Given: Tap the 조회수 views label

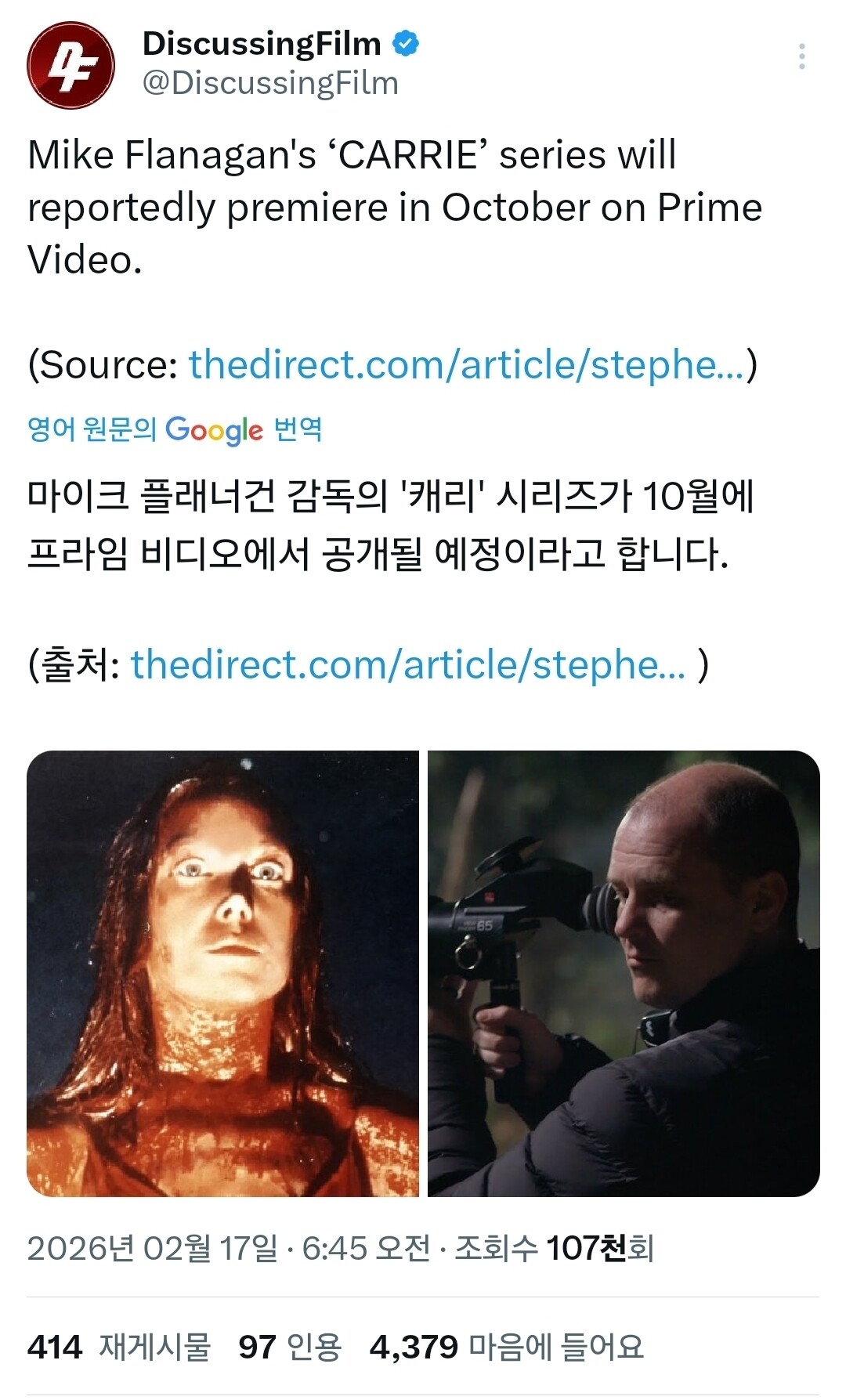Looking at the screenshot, I should coord(496,1248).
